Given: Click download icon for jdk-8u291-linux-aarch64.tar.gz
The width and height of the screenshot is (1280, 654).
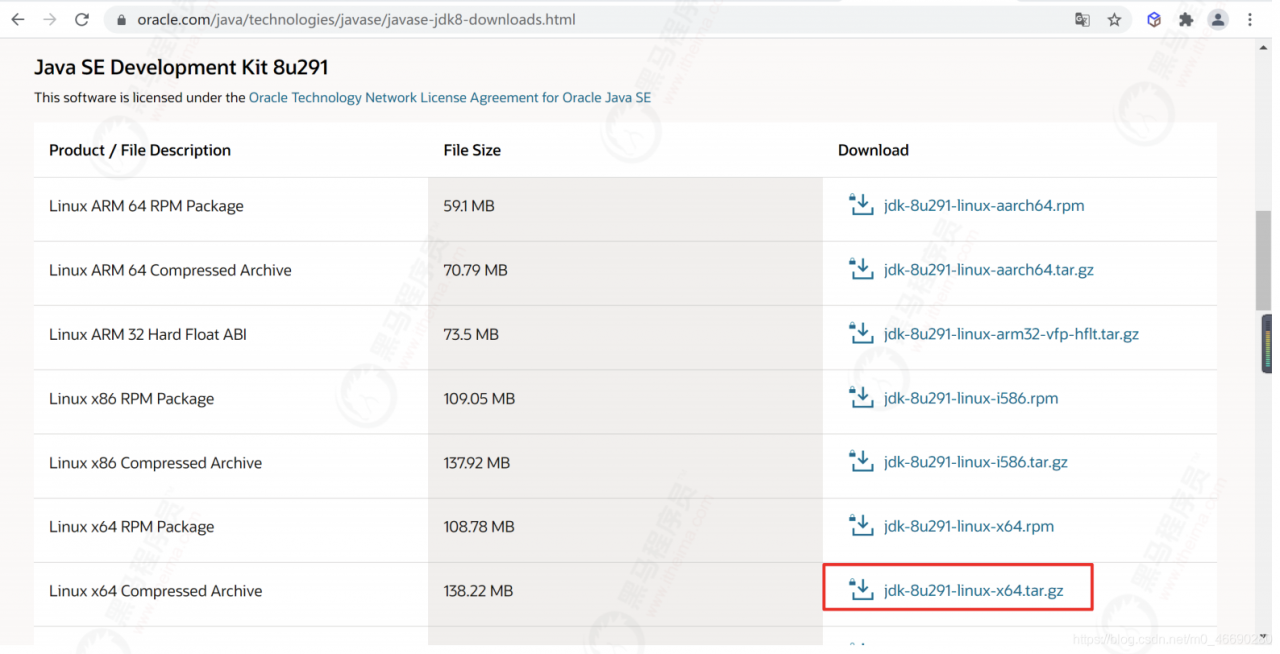Looking at the screenshot, I should (861, 269).
